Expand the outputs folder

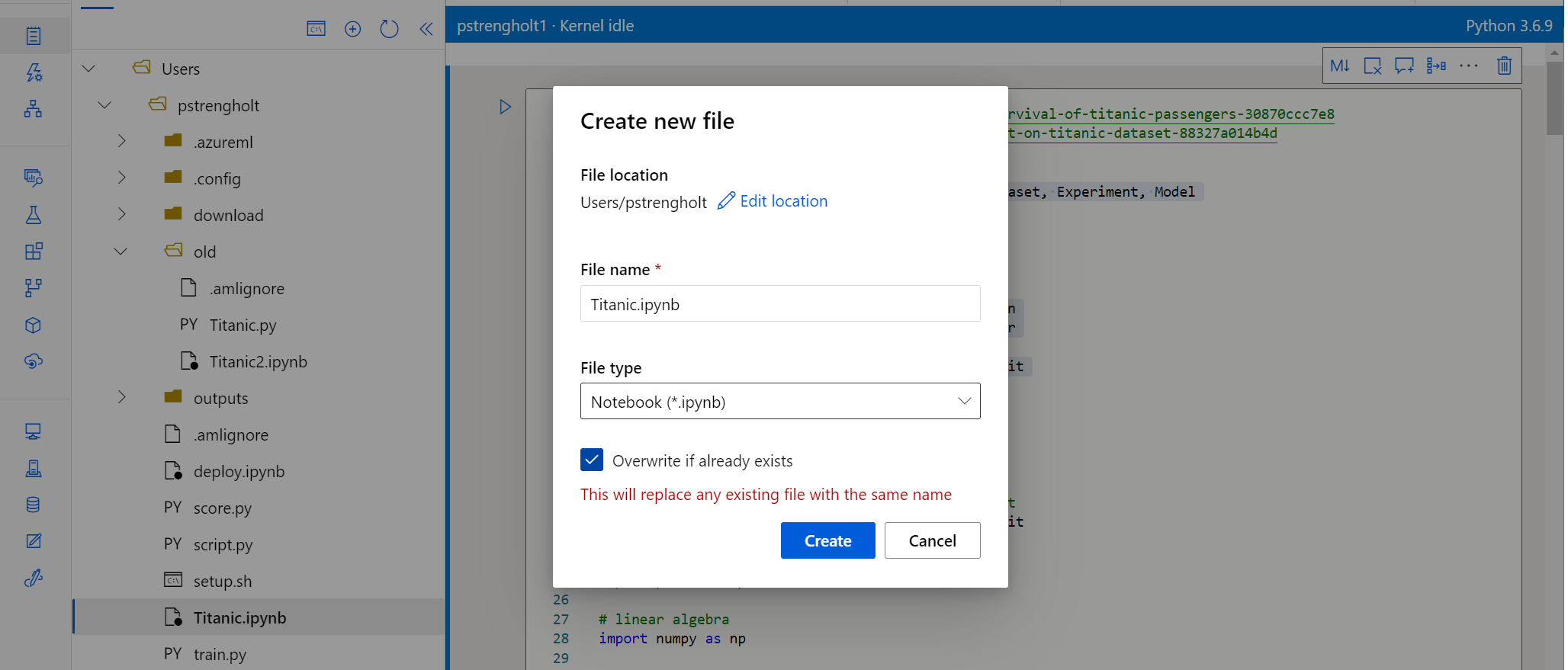(x=121, y=397)
